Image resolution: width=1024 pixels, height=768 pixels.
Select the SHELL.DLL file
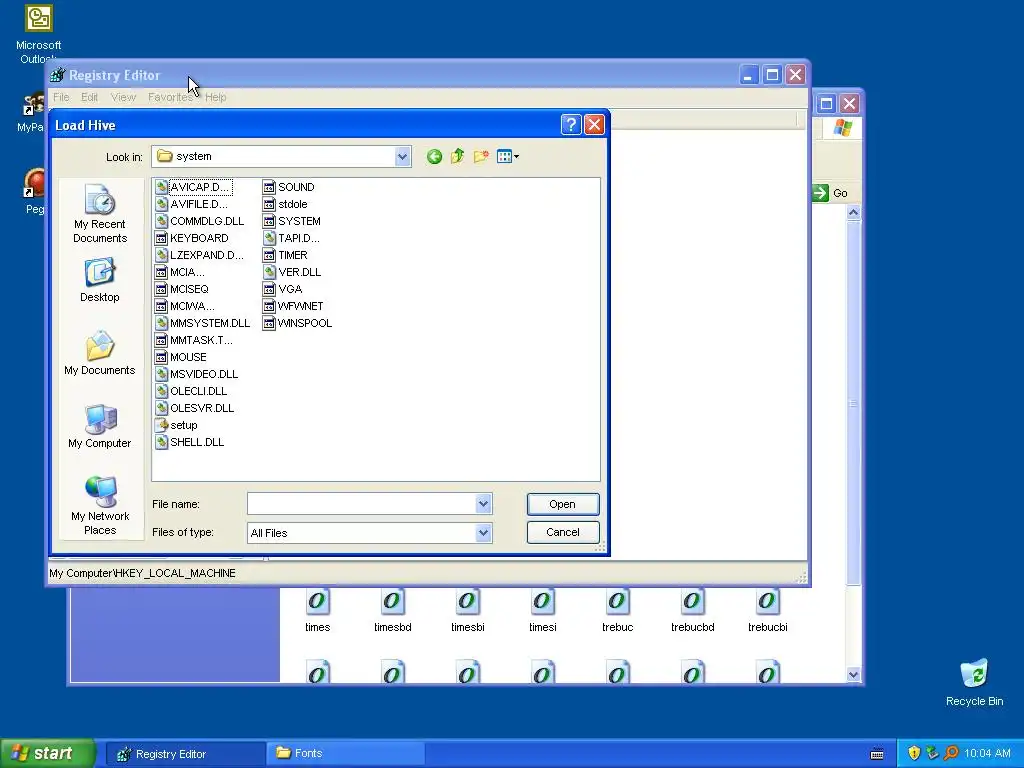[x=190, y=442]
